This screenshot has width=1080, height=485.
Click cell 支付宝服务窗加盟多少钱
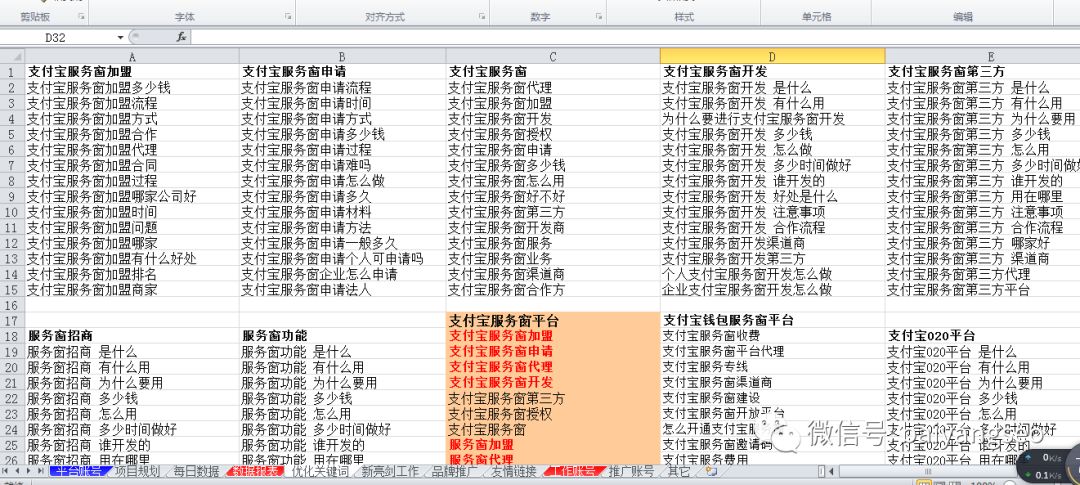pyautogui.click(x=132, y=87)
